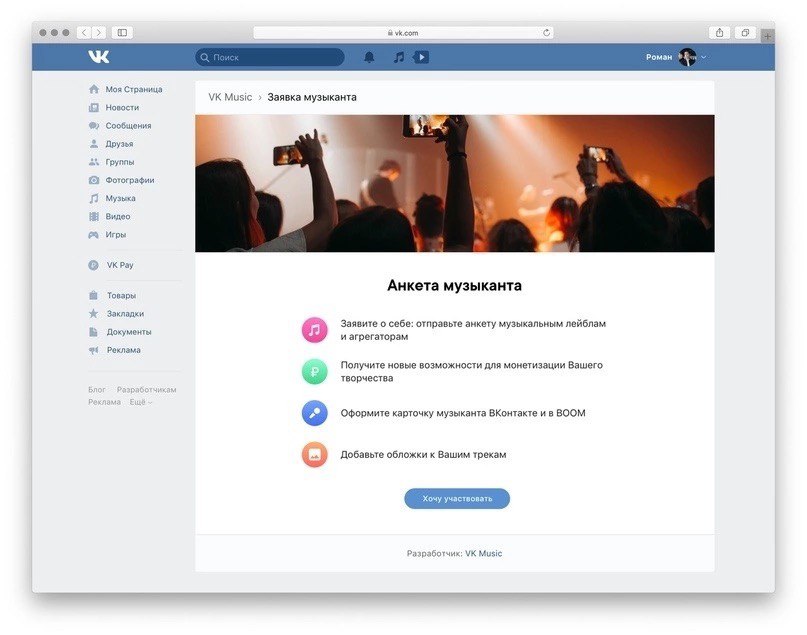Open Товары in the sidebar

[121, 295]
